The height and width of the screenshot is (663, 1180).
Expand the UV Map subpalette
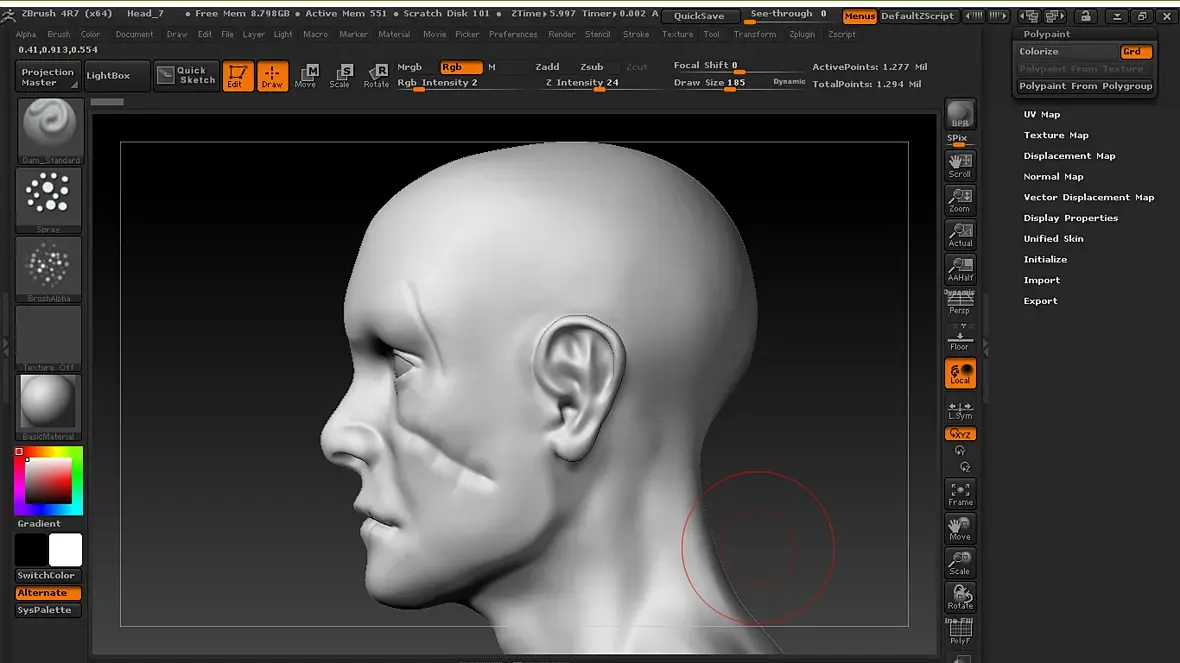[x=1041, y=114]
